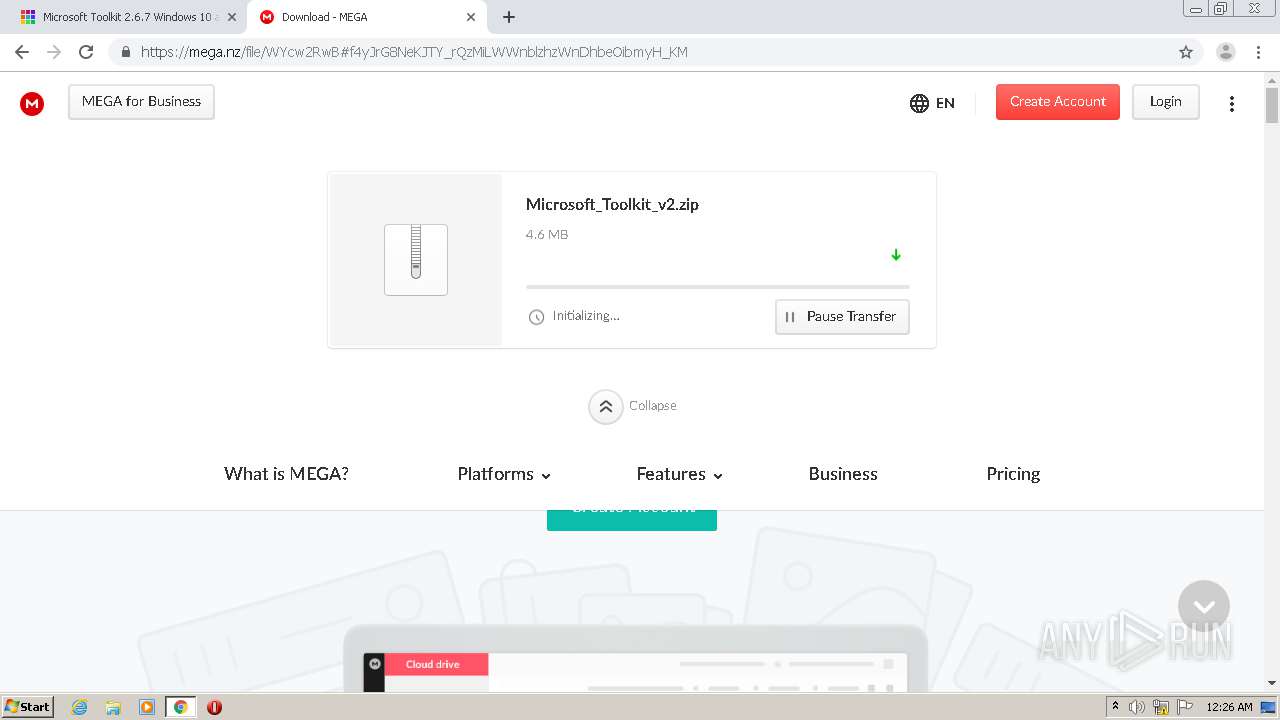
Task: Open Chrome profile avatar icon
Action: point(1226,52)
